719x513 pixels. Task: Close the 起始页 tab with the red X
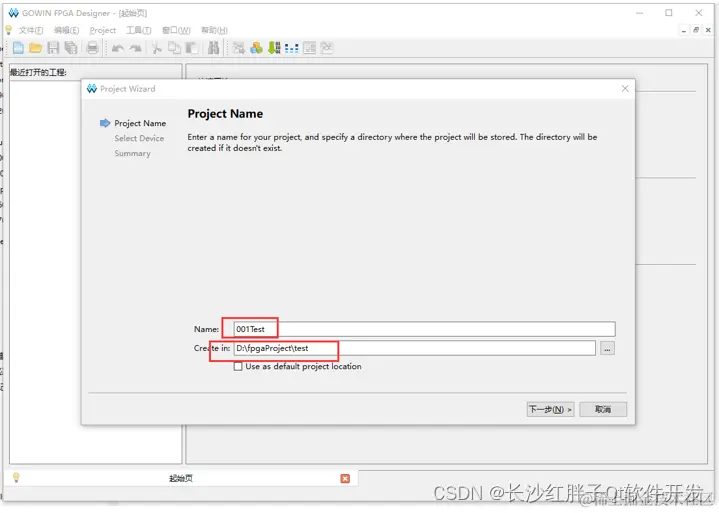[x=345, y=479]
